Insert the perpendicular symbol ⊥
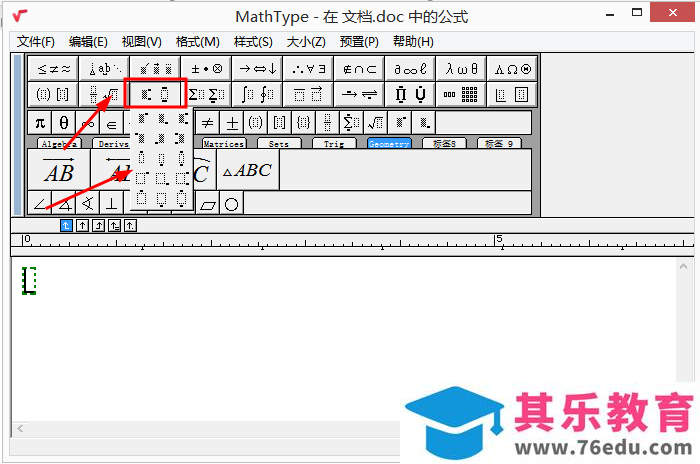Screen dimensions: 700x464 tap(112, 203)
